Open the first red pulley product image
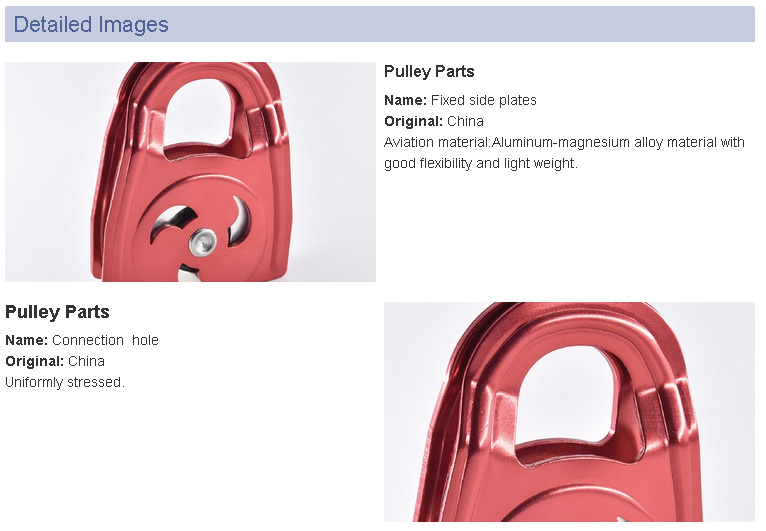 [190, 171]
